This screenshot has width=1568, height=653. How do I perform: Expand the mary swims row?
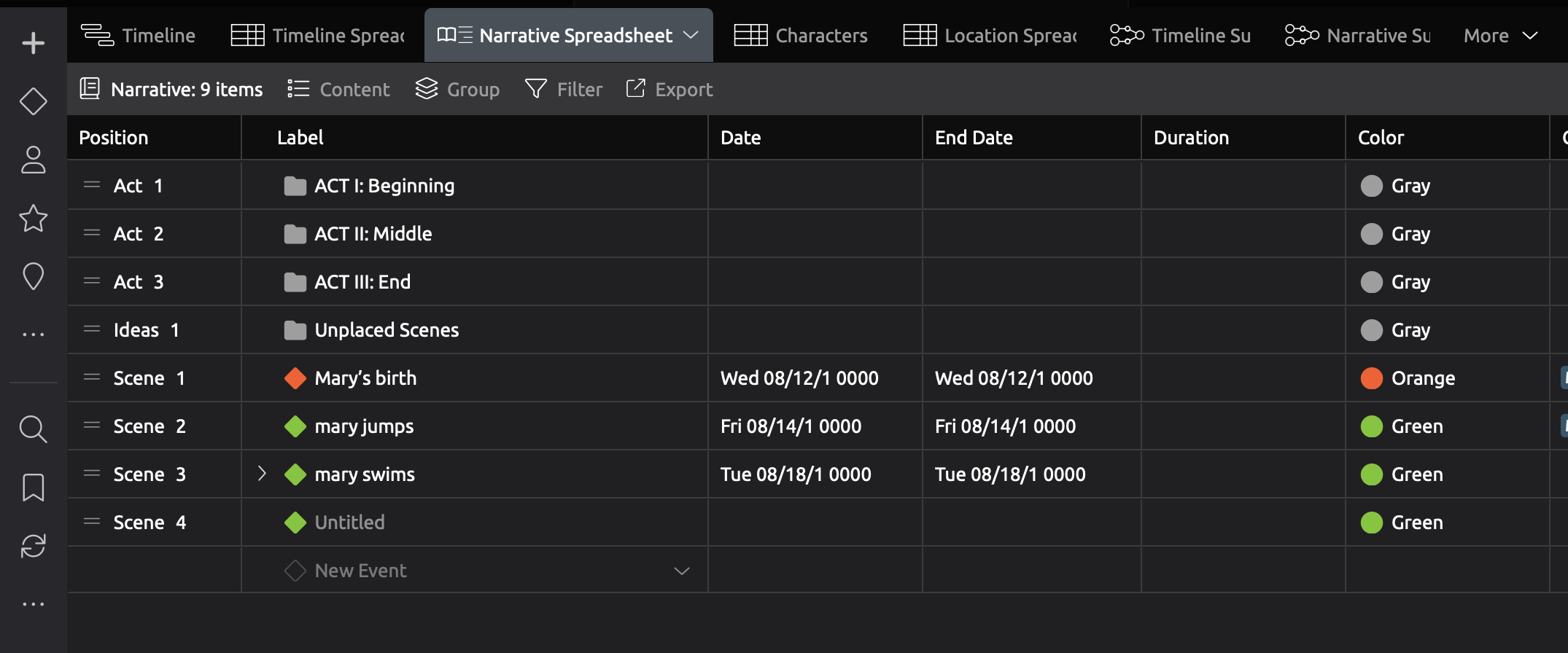(262, 474)
